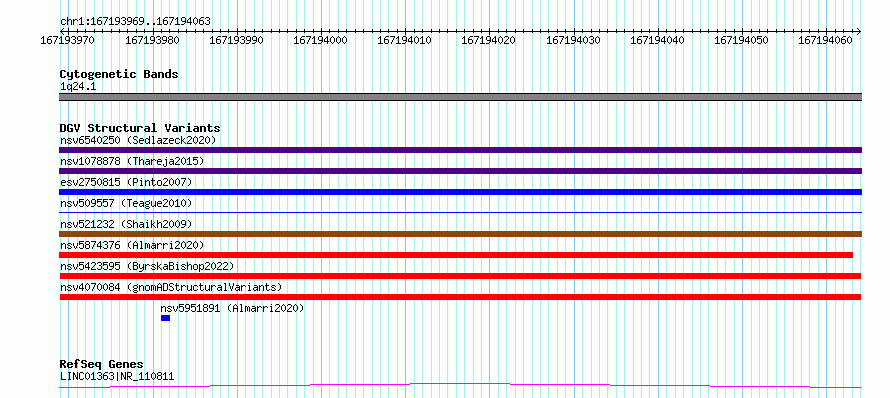The image size is (890, 398).
Task: Select the nsv6540250 purple variant bar
Action: (460, 150)
